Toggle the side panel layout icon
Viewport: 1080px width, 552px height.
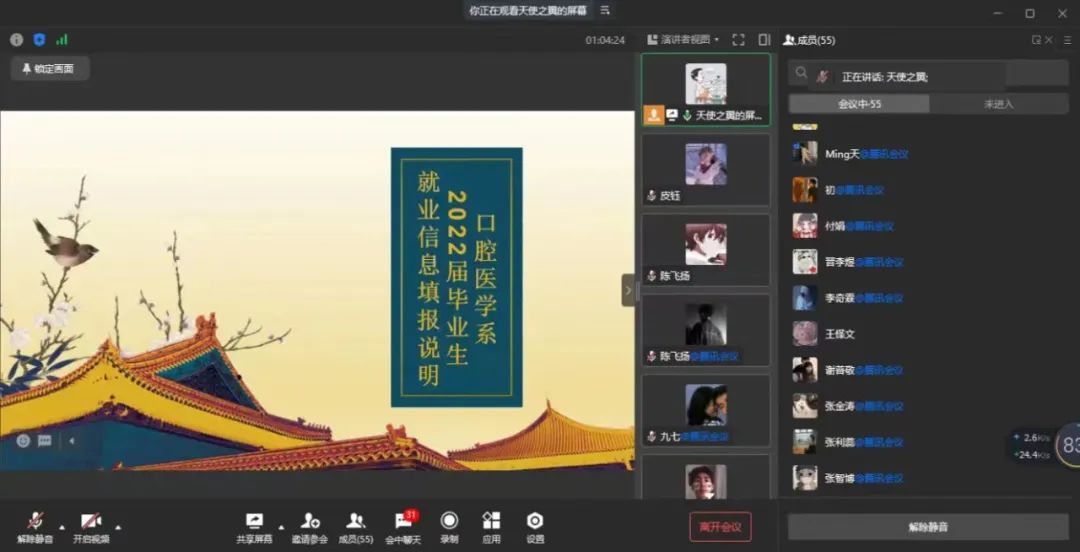click(764, 40)
